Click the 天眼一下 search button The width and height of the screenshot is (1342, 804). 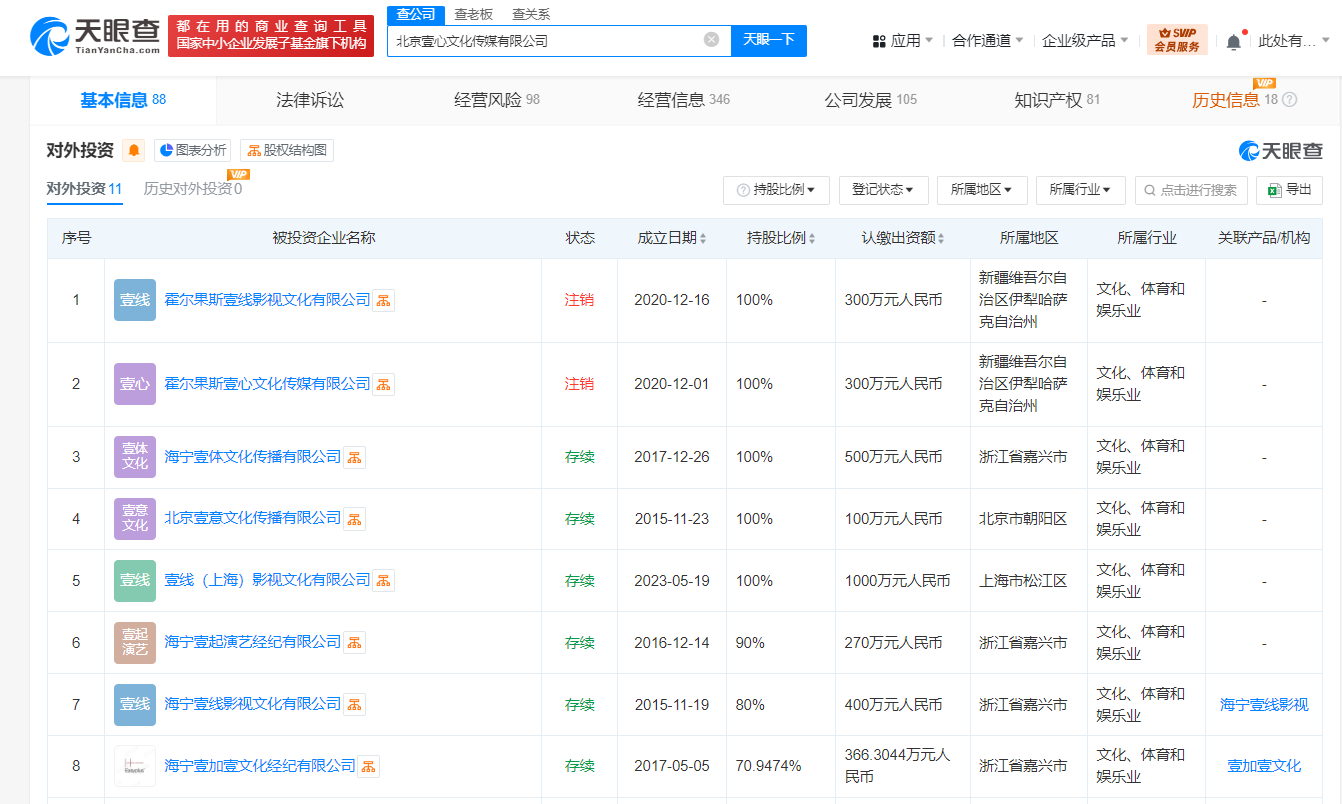point(768,40)
